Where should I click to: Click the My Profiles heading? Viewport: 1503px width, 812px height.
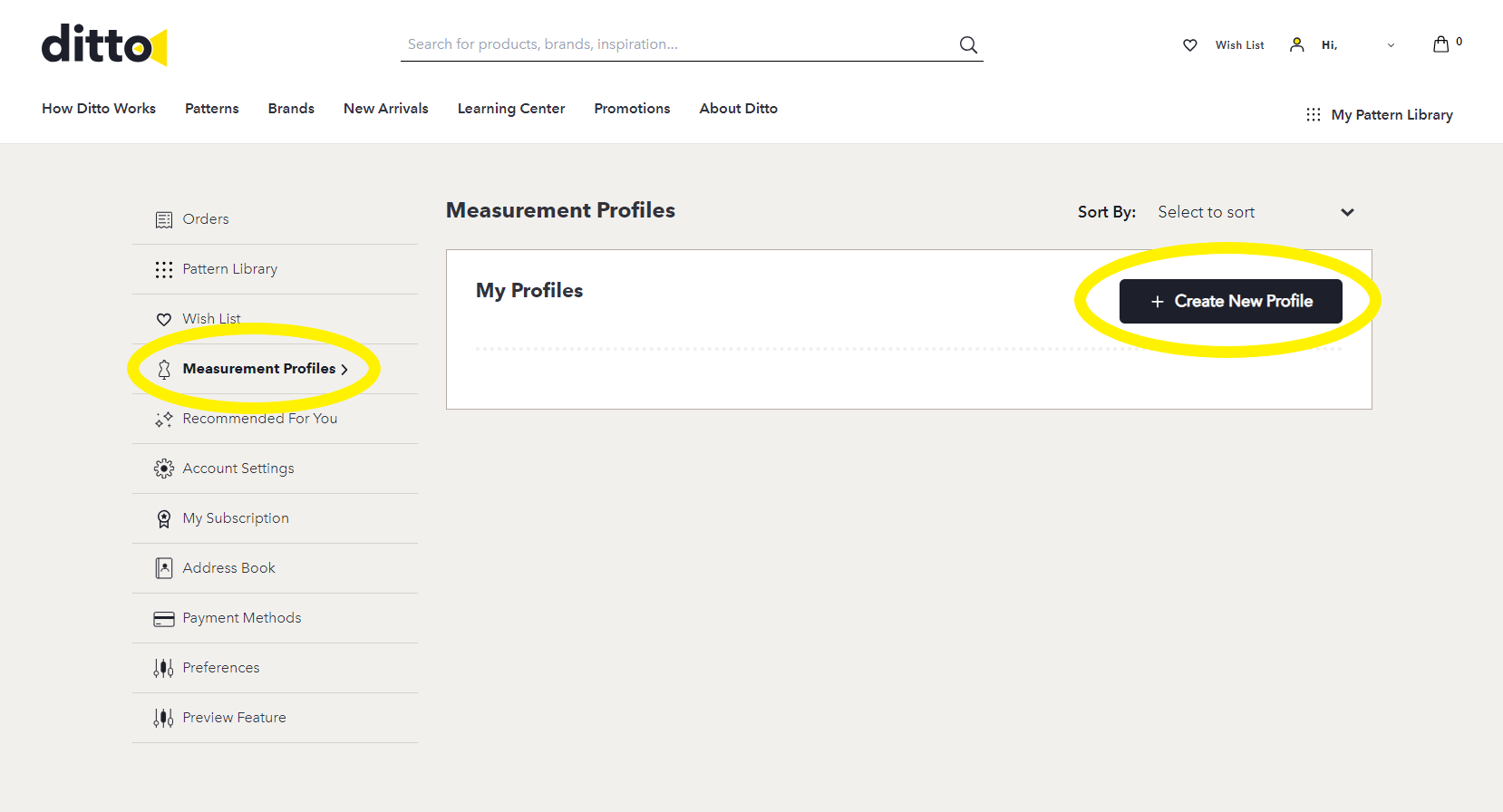tap(529, 290)
